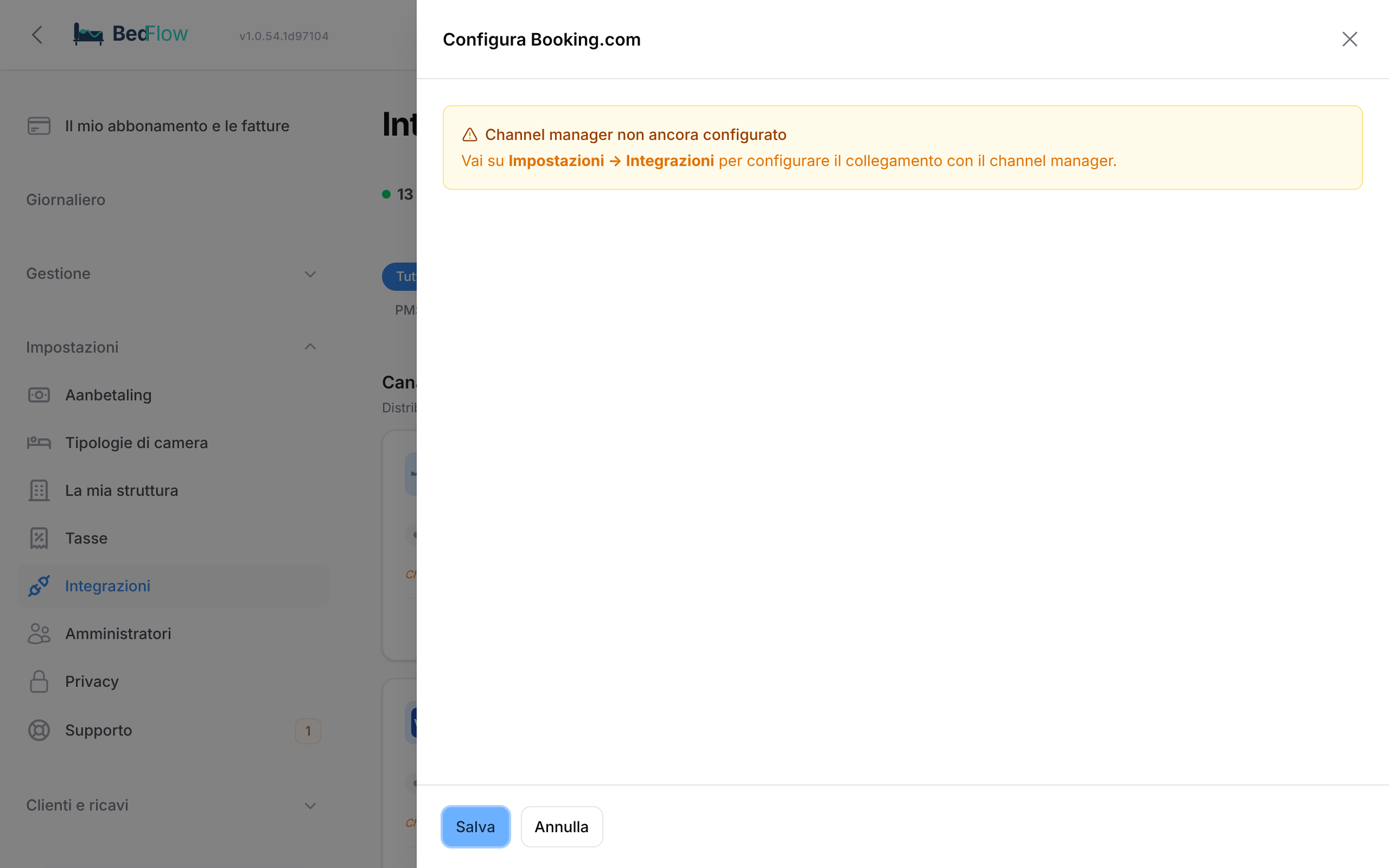The height and width of the screenshot is (868, 1389).
Task: Click the Privacy padlock icon
Action: click(39, 681)
